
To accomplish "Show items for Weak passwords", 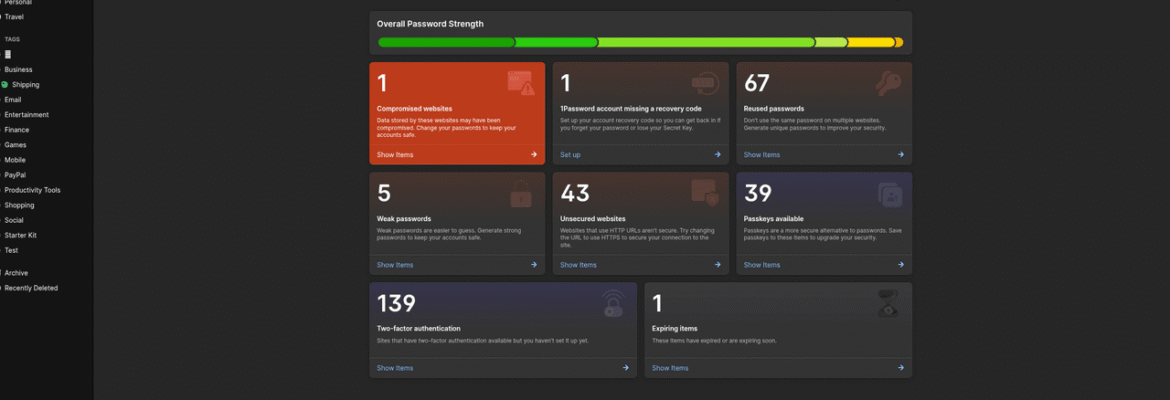I will coord(395,265).
